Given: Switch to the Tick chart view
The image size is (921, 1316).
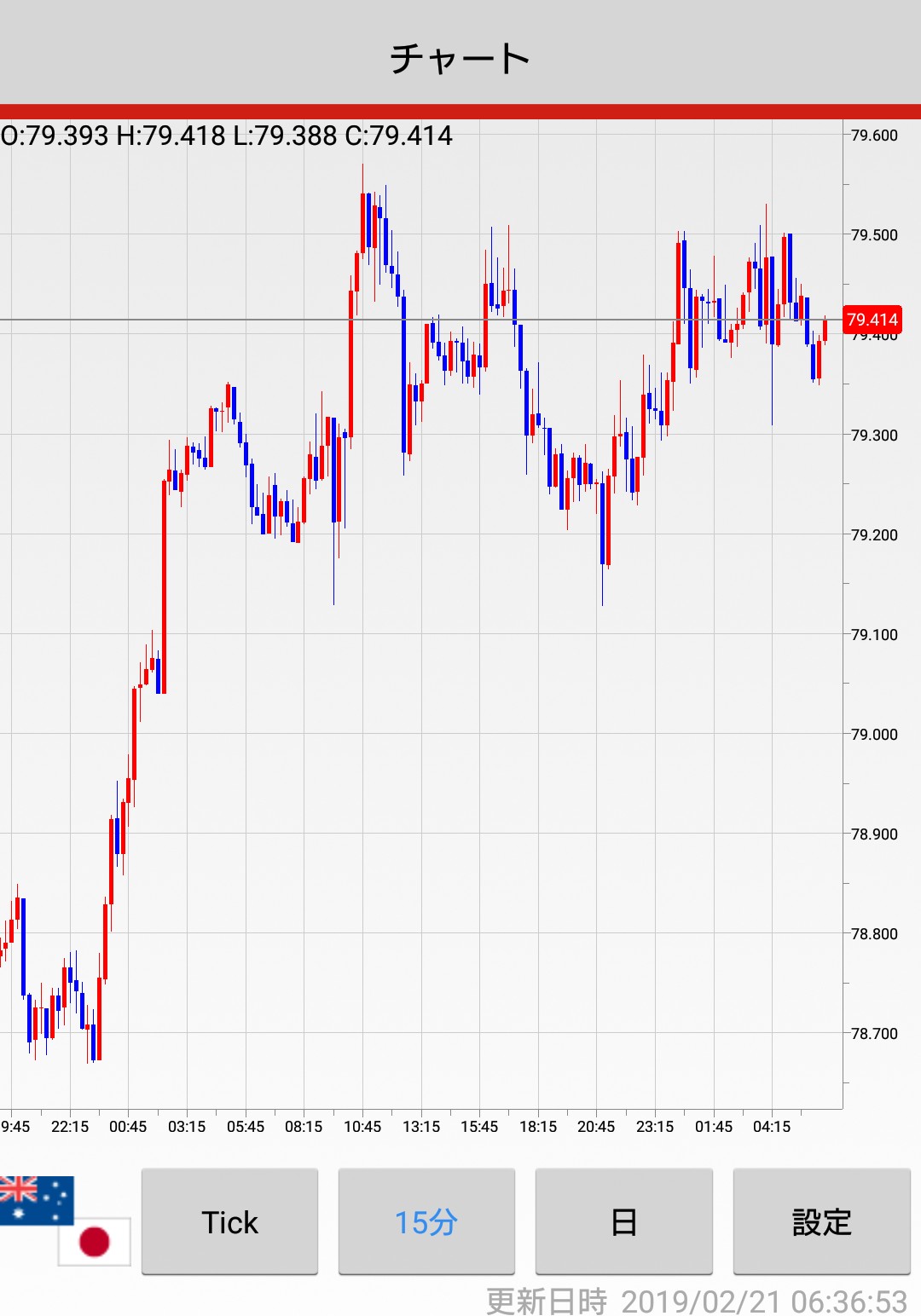Looking at the screenshot, I should 229,1222.
